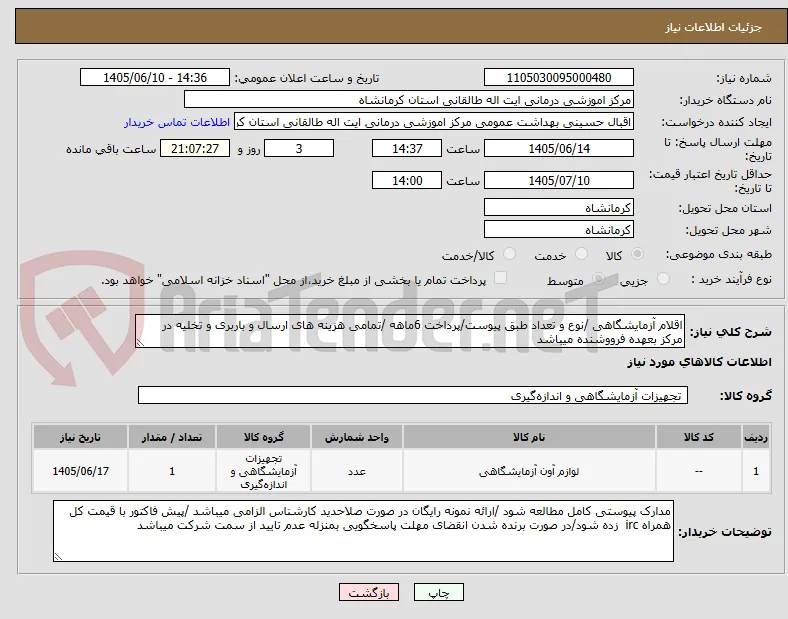Open اطلاعات تماس خریدار link

(x=177, y=122)
